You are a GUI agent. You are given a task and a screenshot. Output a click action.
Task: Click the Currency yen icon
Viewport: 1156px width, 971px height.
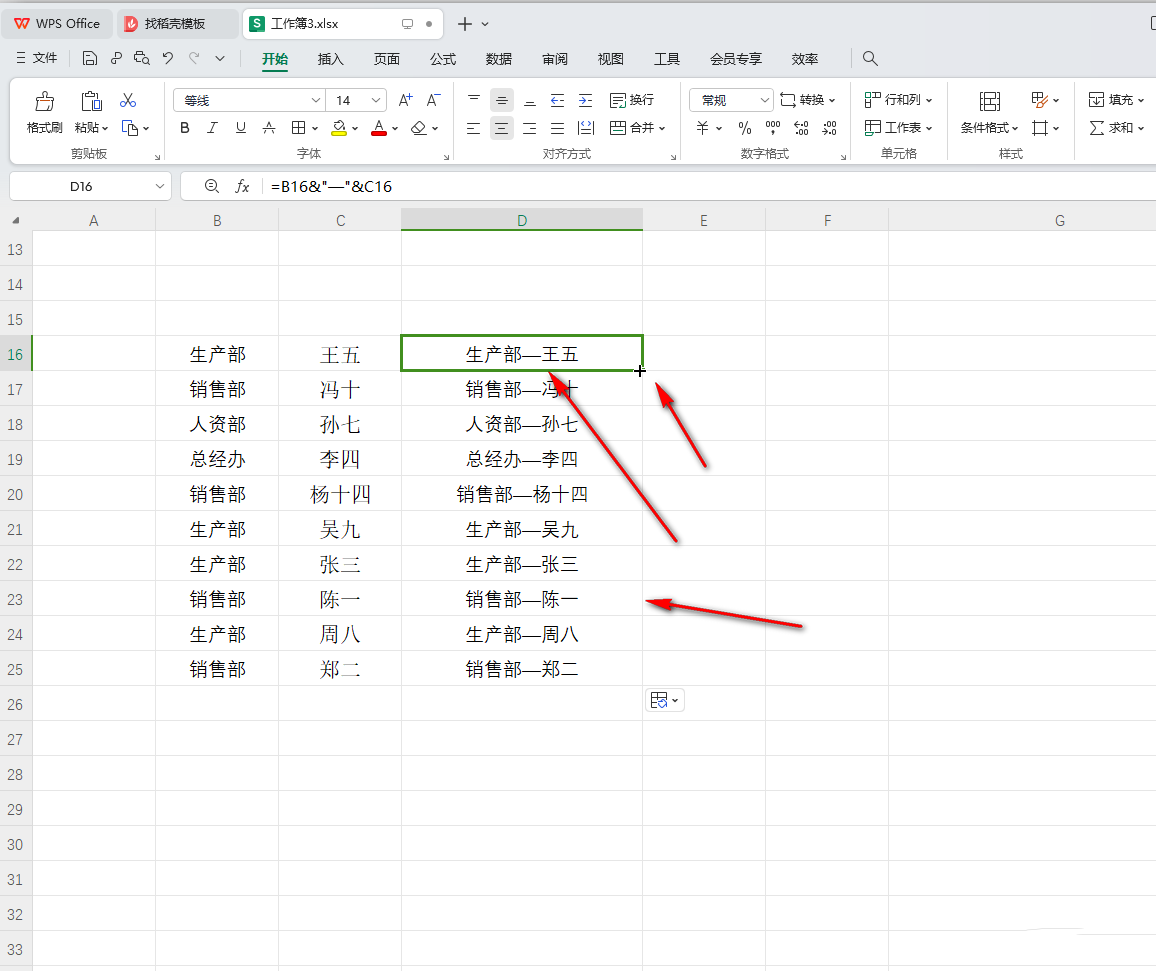click(x=702, y=128)
